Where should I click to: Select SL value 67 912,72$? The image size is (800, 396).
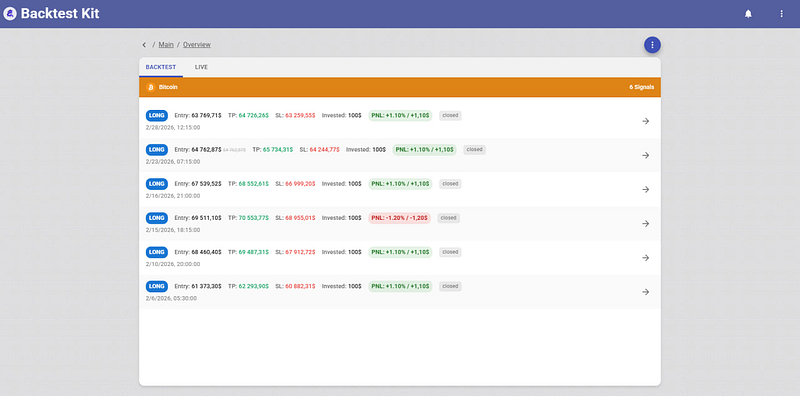coord(300,252)
